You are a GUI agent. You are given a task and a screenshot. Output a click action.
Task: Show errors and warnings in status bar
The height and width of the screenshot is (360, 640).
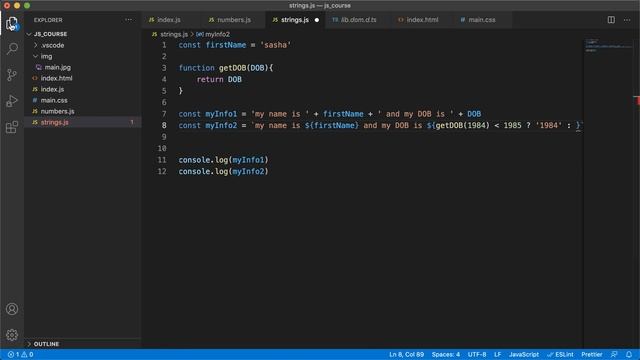[x=20, y=354]
